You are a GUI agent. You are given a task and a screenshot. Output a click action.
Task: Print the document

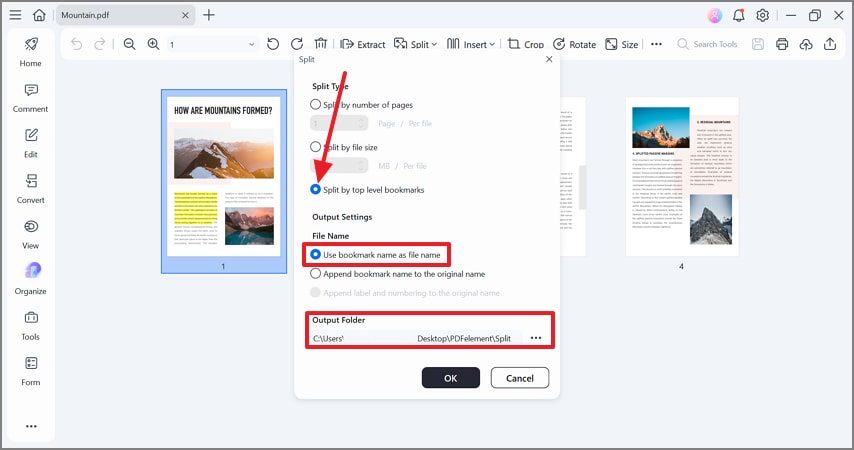tap(782, 44)
